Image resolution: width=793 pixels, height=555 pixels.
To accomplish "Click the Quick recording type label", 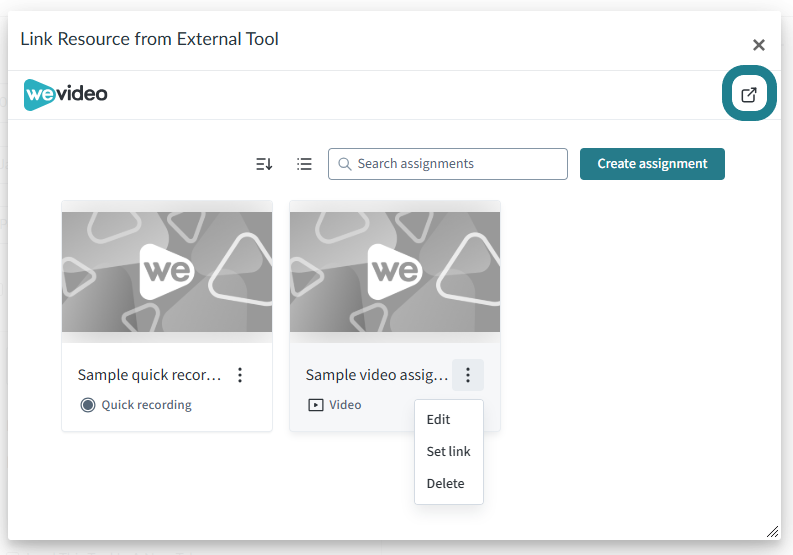I will point(147,405).
